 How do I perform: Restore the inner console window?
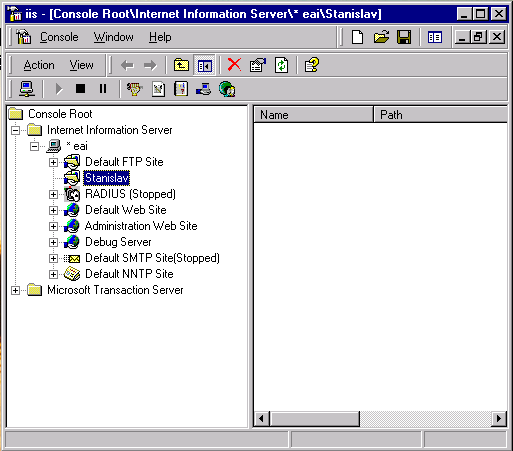tap(479, 37)
